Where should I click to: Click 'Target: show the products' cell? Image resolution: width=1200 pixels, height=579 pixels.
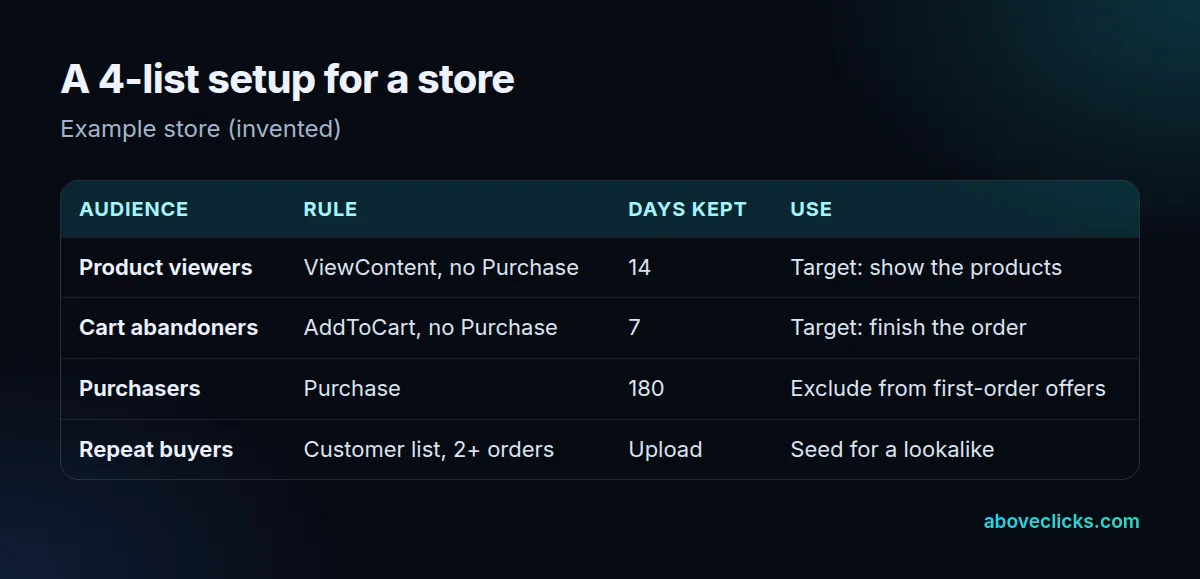tap(926, 268)
